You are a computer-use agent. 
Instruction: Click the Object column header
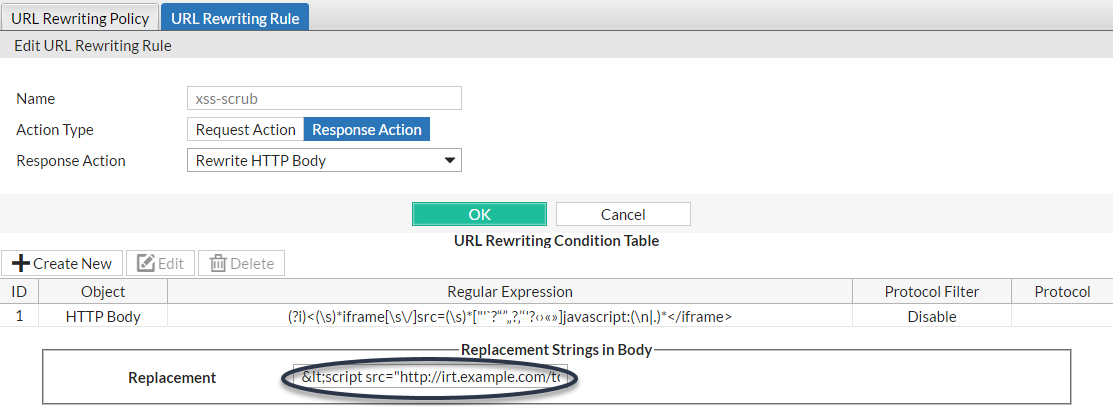pyautogui.click(x=103, y=292)
